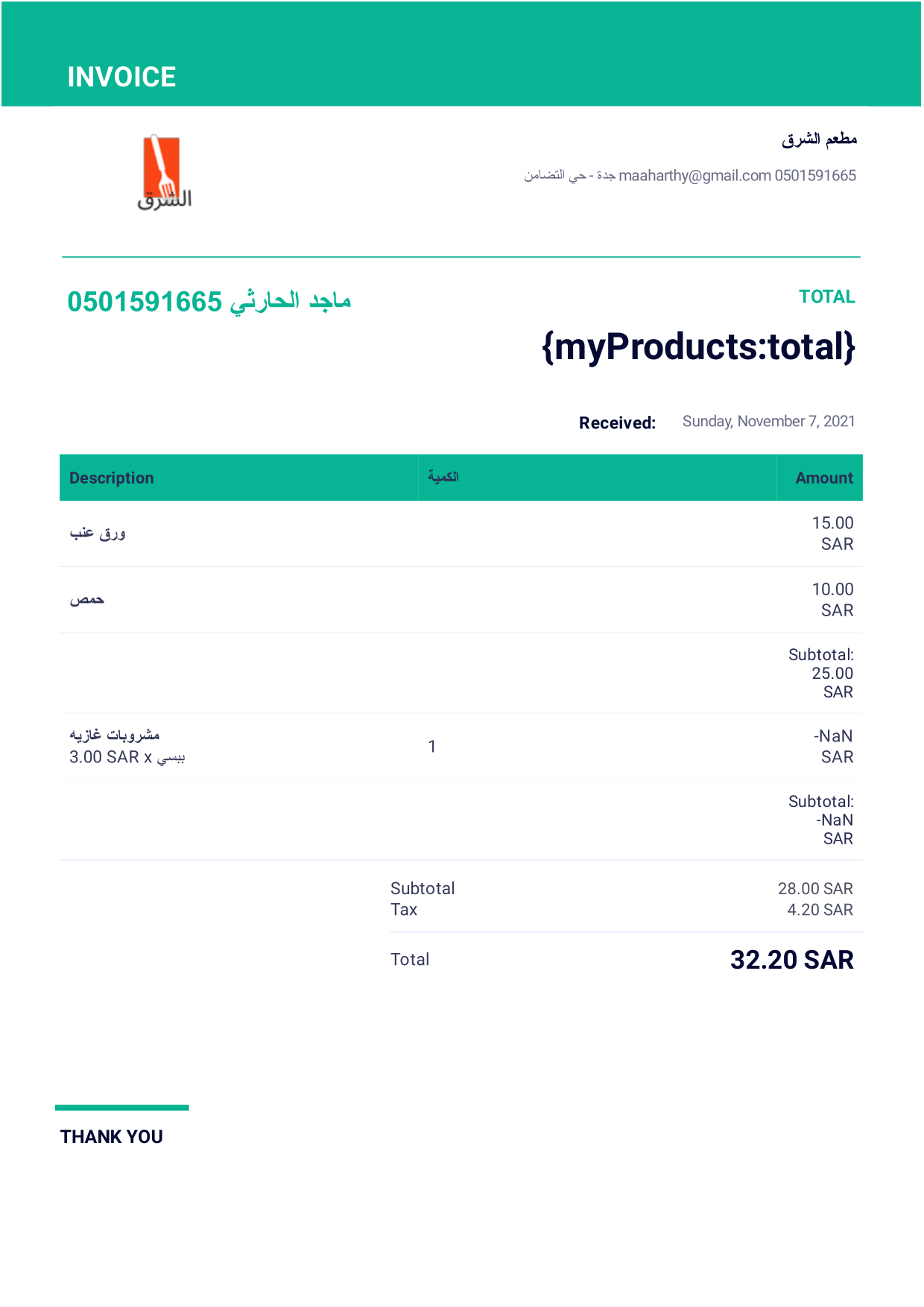Select the date Sunday, November 7, 2021
The width and height of the screenshot is (924, 1307).
click(x=768, y=422)
